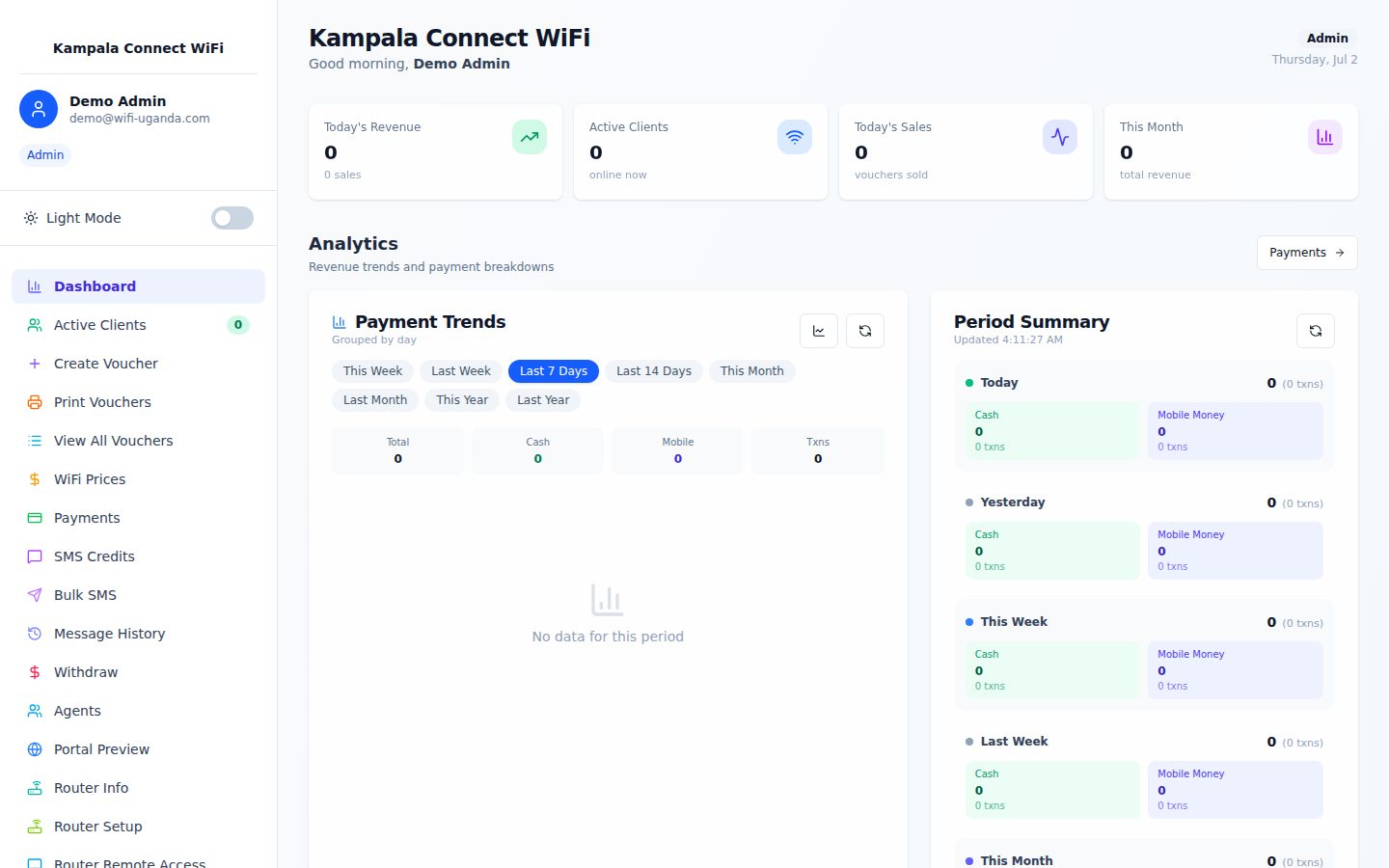Switch chart type in Payment Trends

pos(819,331)
